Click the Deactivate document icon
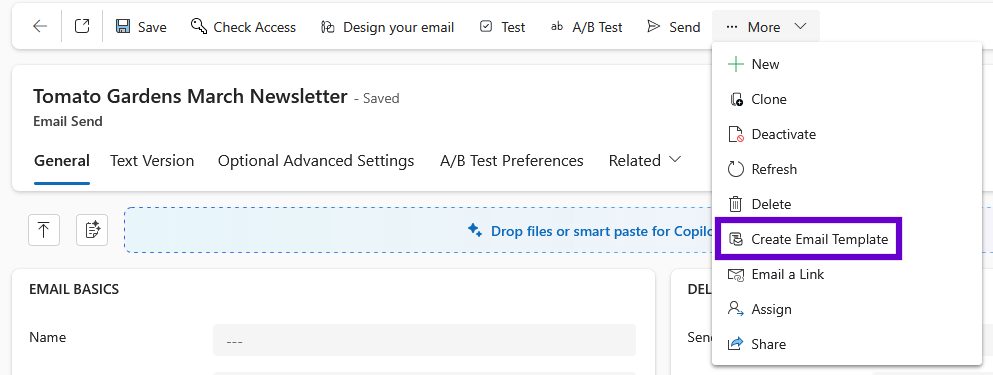The width and height of the screenshot is (993, 375). (x=735, y=134)
